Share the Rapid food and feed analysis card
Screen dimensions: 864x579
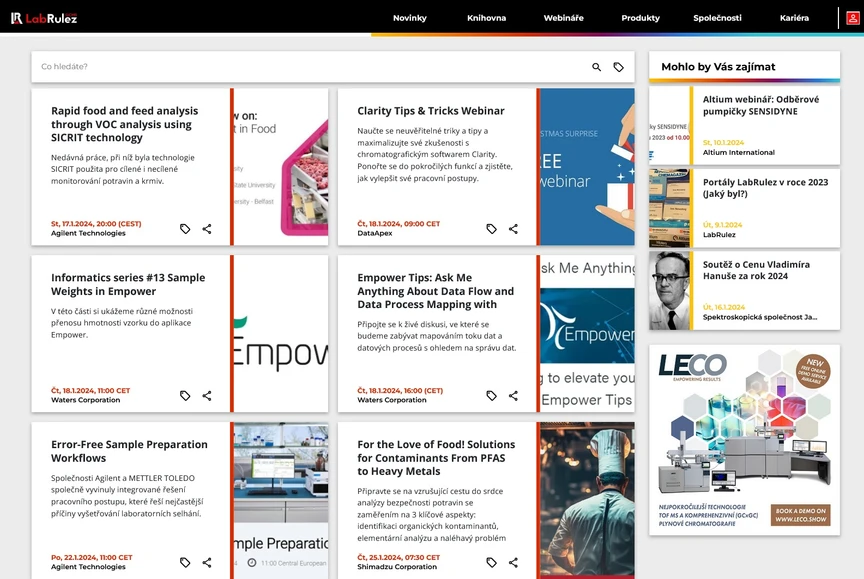207,229
